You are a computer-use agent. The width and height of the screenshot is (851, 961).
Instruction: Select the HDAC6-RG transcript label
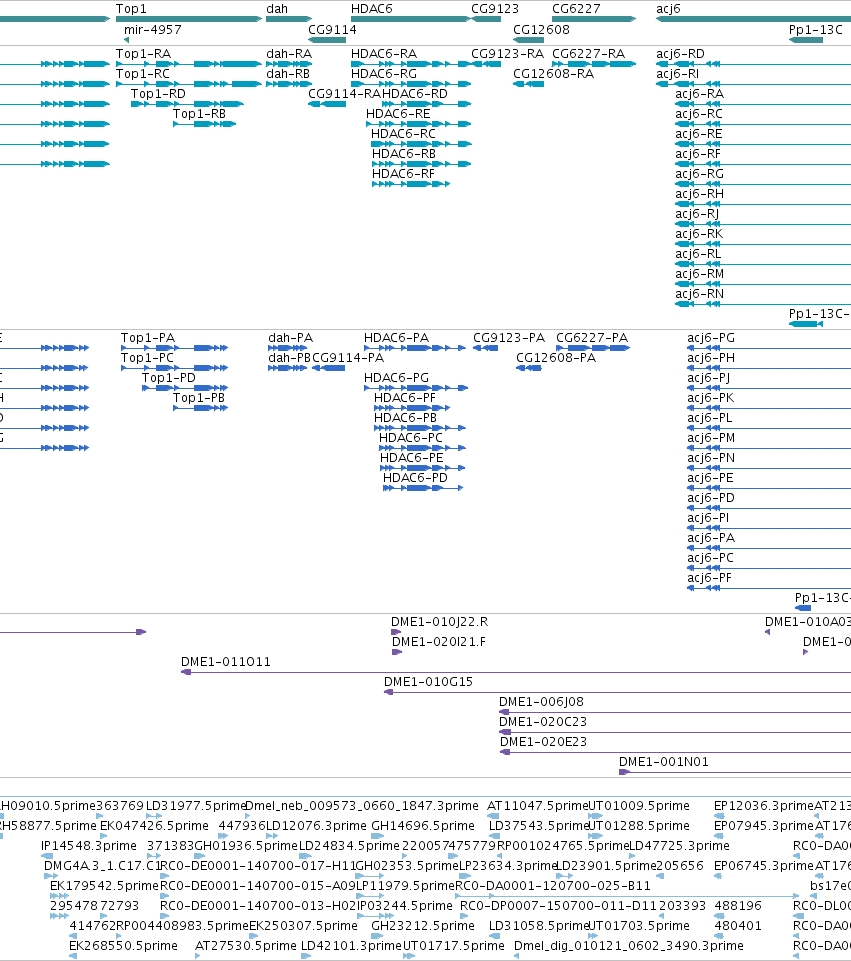coord(384,74)
